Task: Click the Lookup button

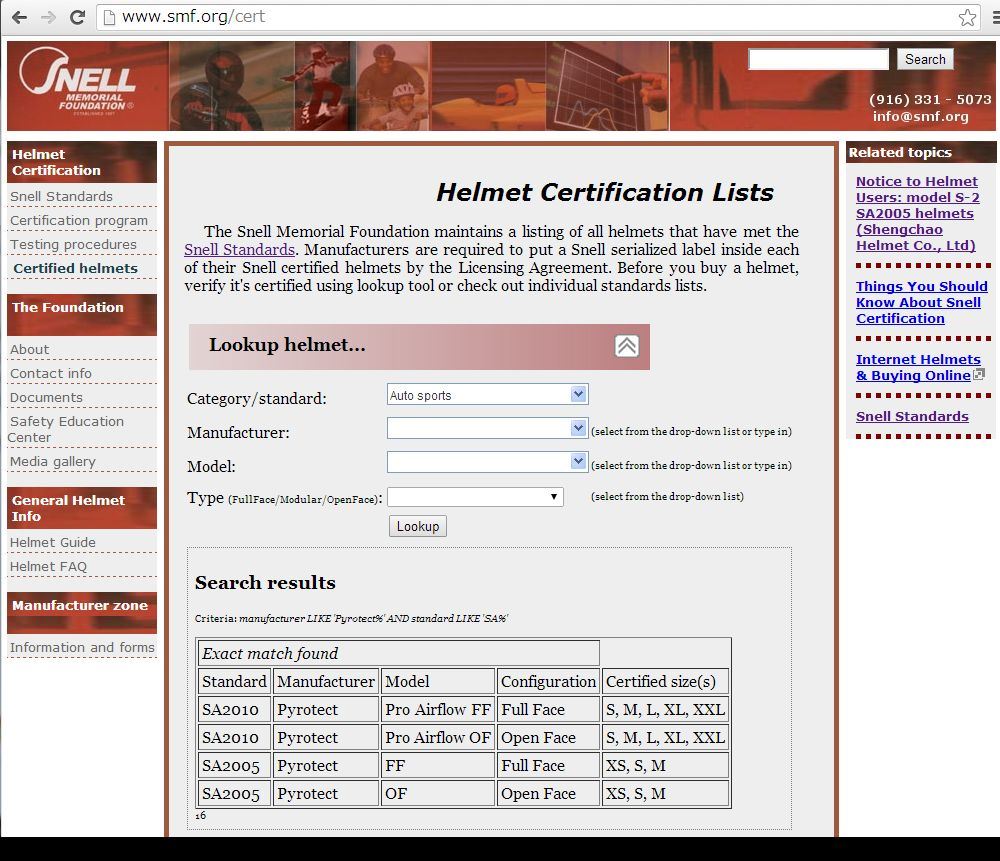Action: click(x=418, y=526)
